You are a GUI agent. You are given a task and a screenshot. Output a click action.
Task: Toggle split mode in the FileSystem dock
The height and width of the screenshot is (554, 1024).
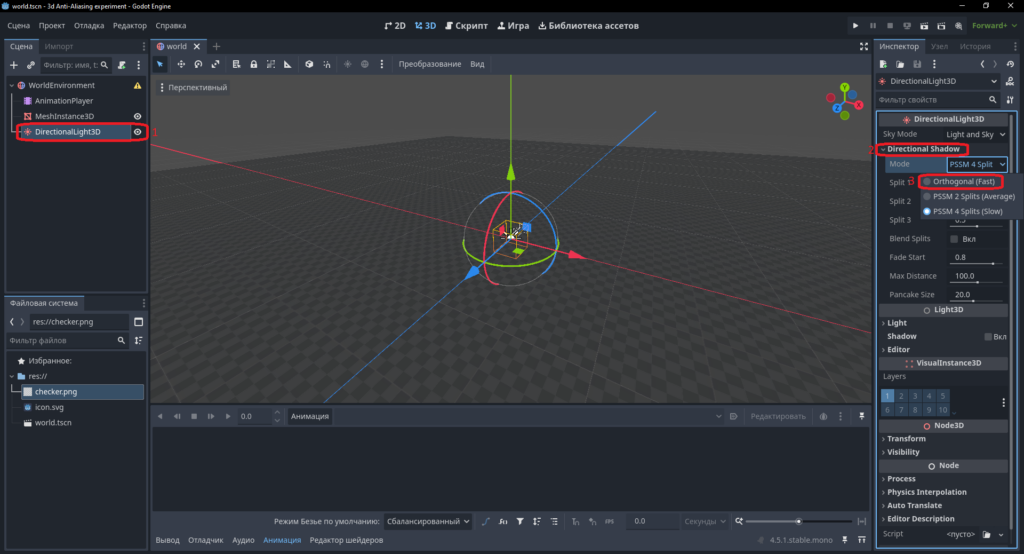tap(138, 321)
